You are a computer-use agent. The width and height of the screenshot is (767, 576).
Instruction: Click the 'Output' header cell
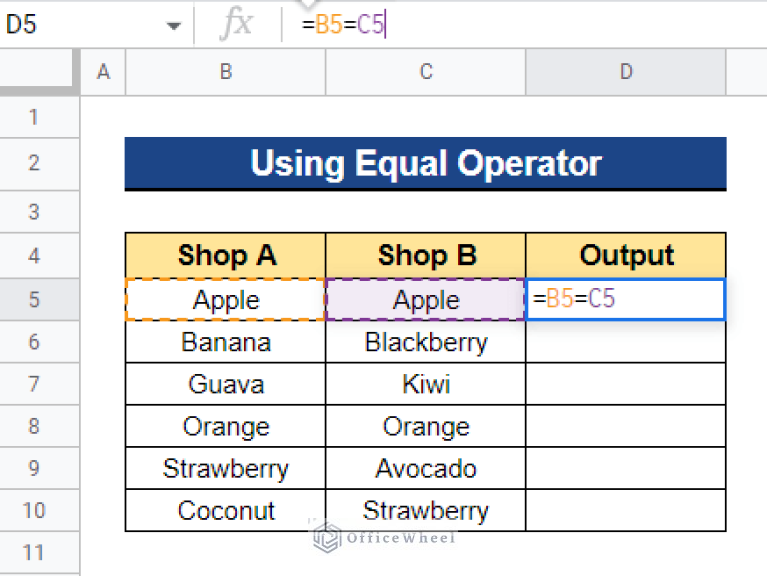pos(626,255)
